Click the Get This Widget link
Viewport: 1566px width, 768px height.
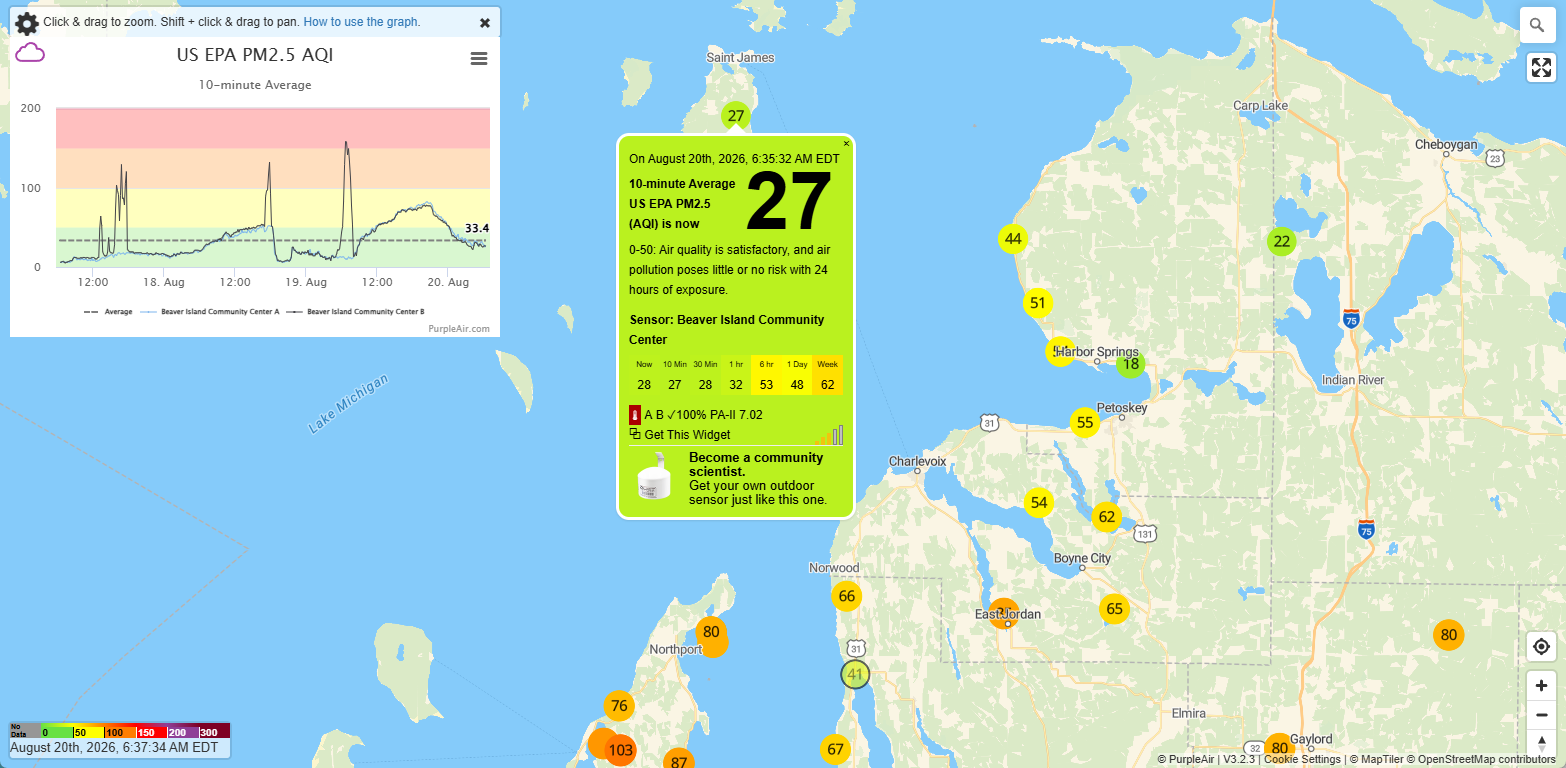(x=687, y=435)
